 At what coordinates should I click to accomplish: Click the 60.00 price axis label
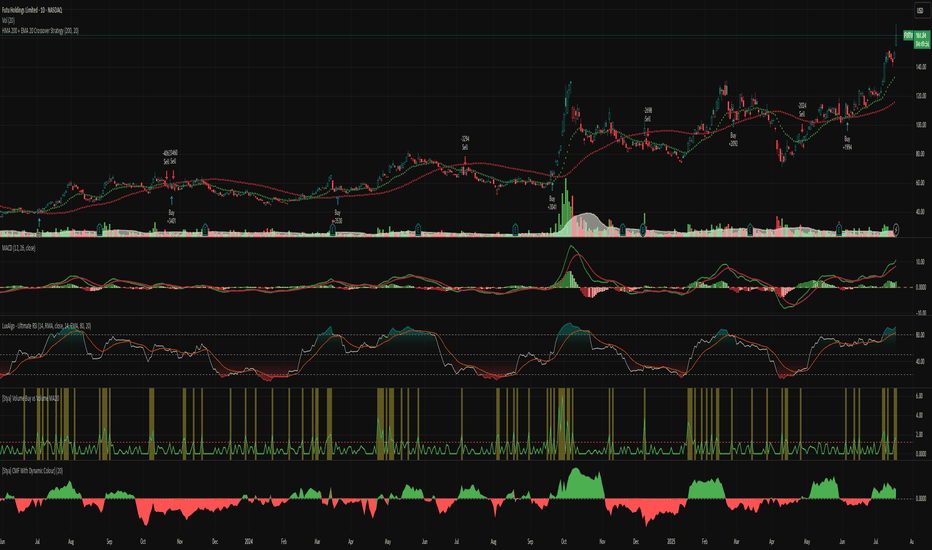(x=920, y=183)
